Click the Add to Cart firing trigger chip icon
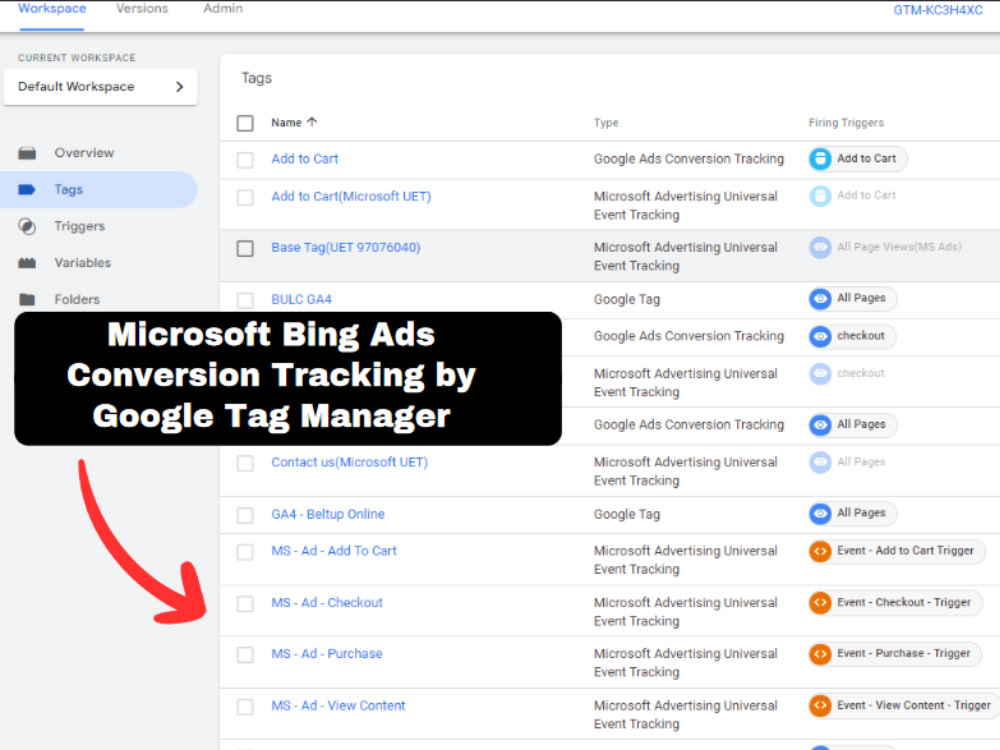The width and height of the screenshot is (1000, 750). [820, 158]
